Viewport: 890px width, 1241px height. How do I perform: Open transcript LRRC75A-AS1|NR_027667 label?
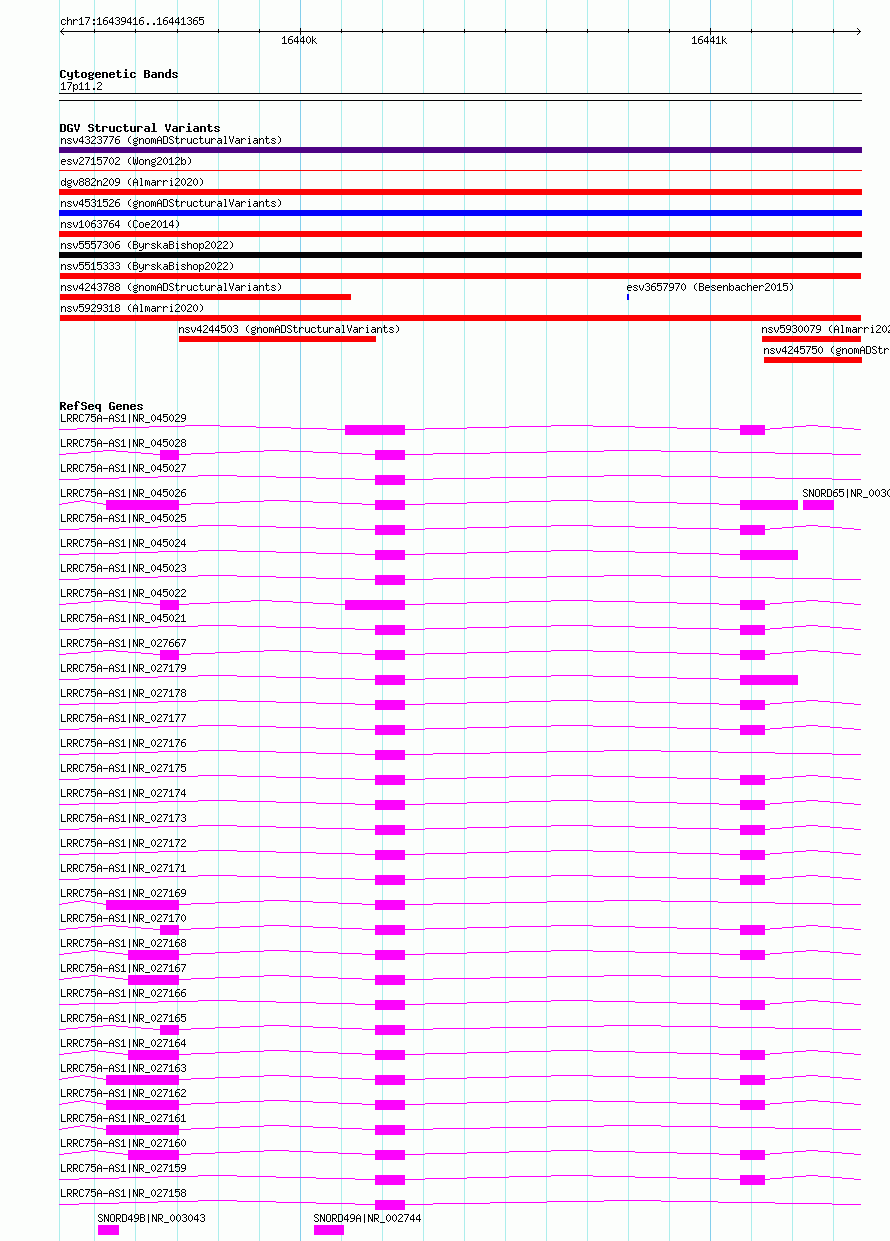(123, 643)
